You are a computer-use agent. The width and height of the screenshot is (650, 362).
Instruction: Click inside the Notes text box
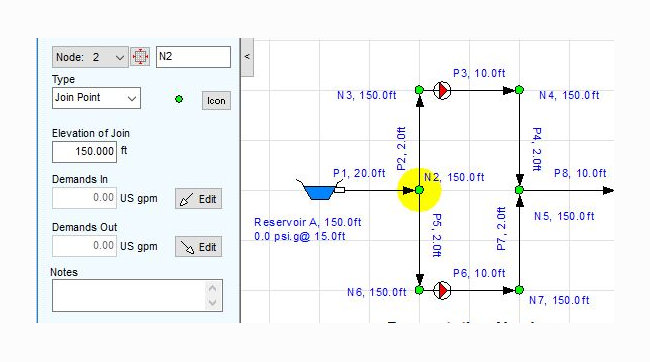point(129,295)
